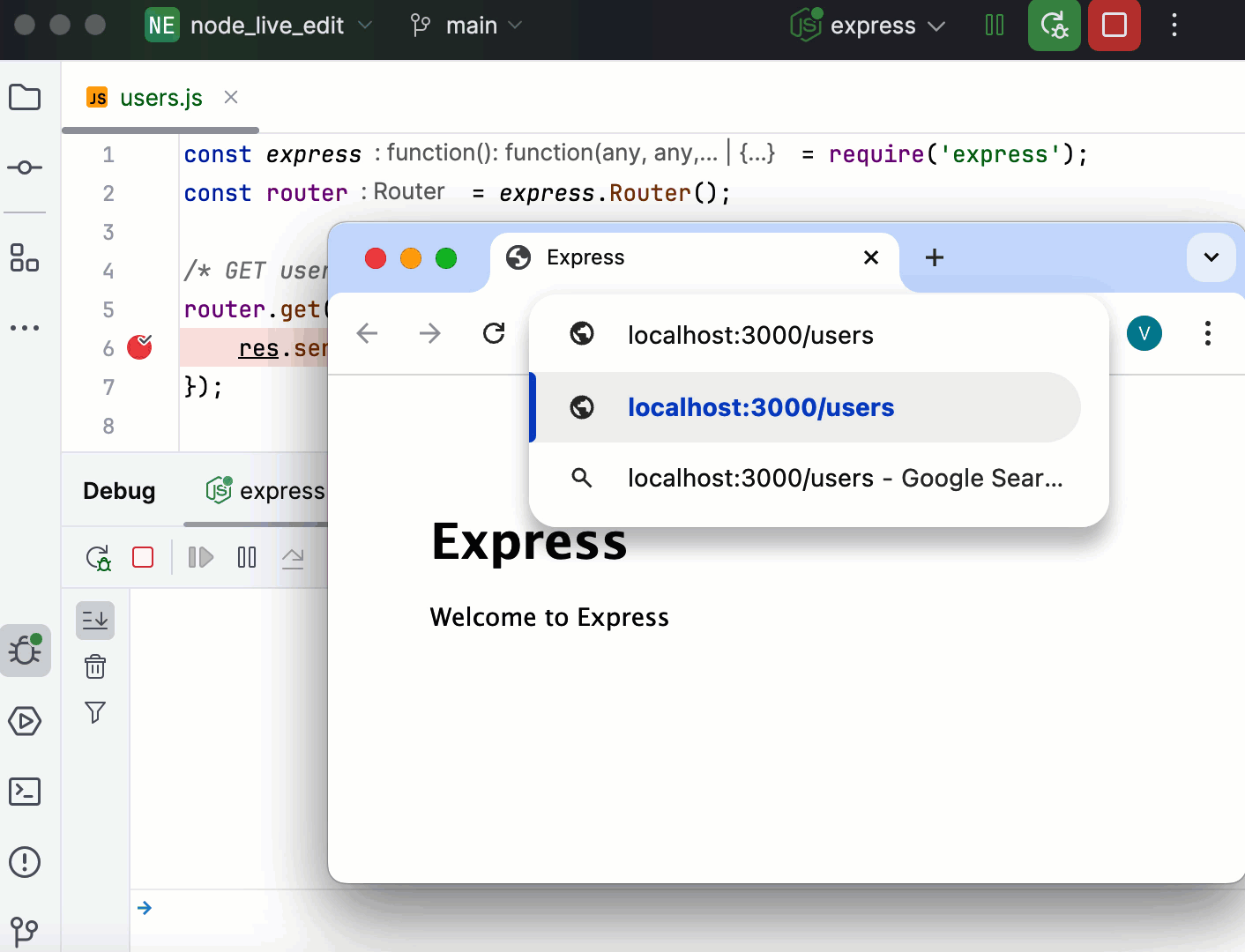Screen dimensions: 1245x952
Task: Clear the debug console with trash icon
Action: (x=94, y=667)
